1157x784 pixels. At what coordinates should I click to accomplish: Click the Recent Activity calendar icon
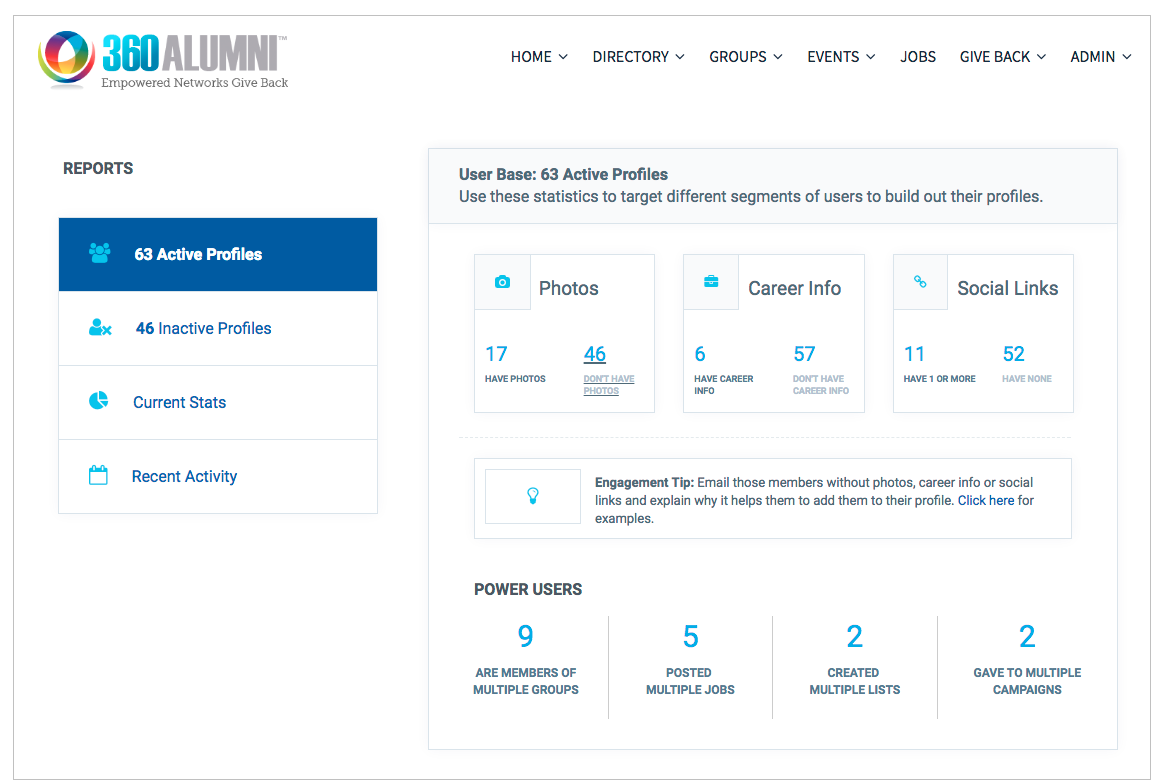coord(98,475)
